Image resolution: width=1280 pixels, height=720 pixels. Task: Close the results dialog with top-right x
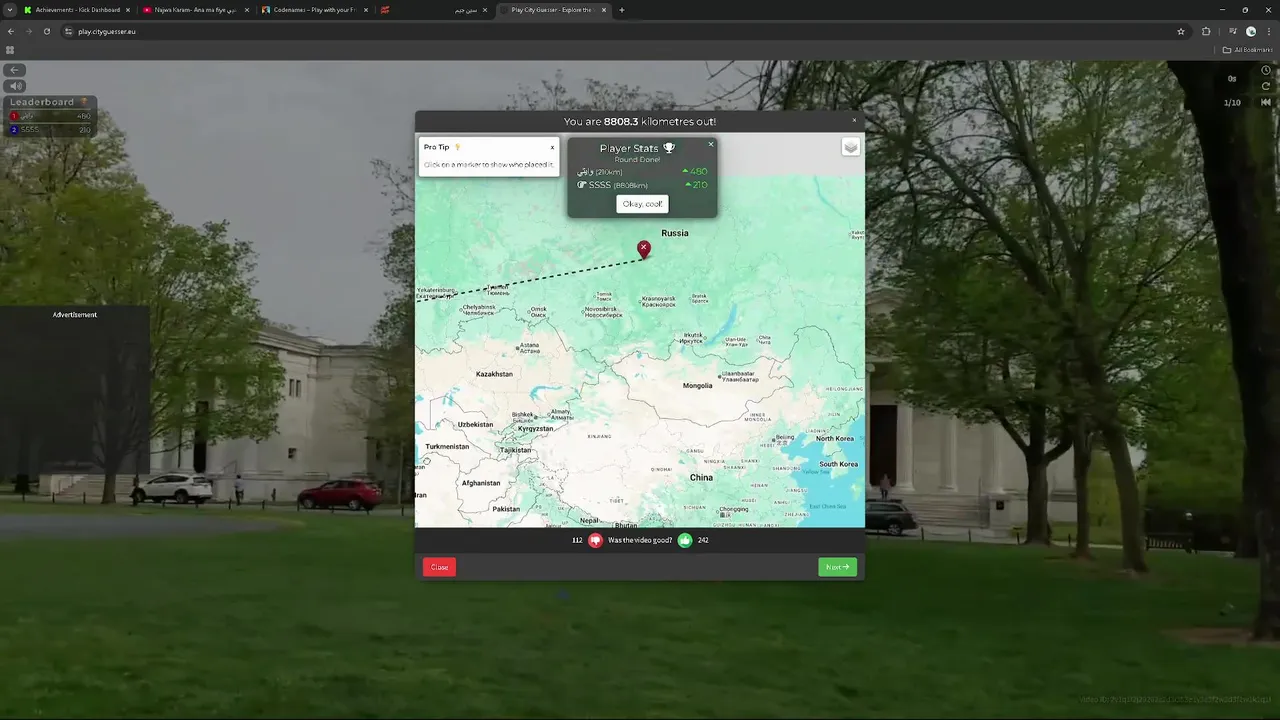pos(854,120)
